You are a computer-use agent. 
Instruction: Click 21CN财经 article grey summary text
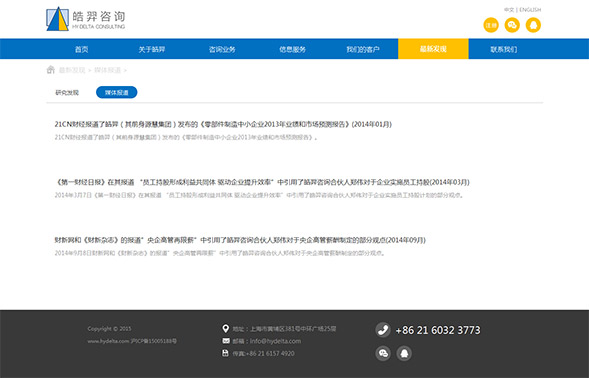tap(186, 138)
